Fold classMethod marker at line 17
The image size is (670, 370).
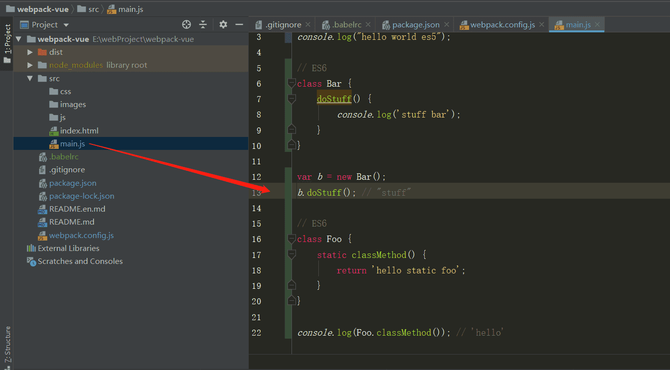[291, 255]
